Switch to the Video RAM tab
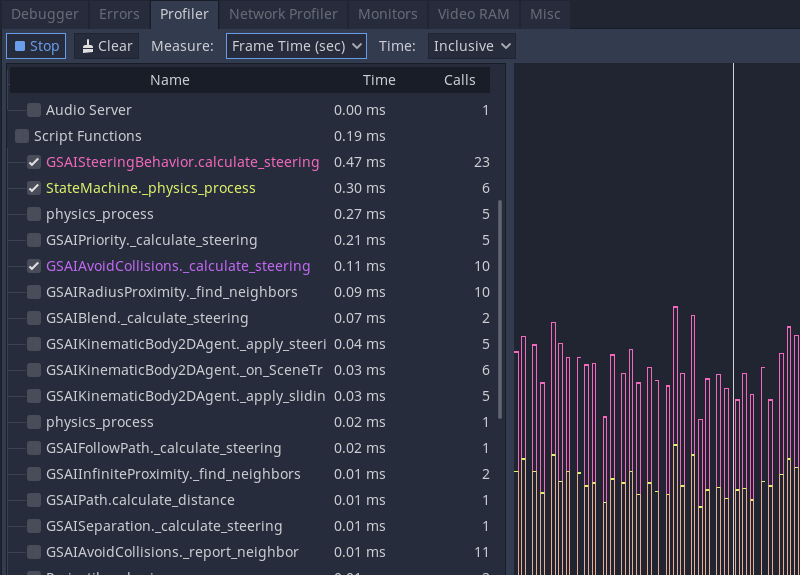Image resolution: width=800 pixels, height=575 pixels. [474, 14]
